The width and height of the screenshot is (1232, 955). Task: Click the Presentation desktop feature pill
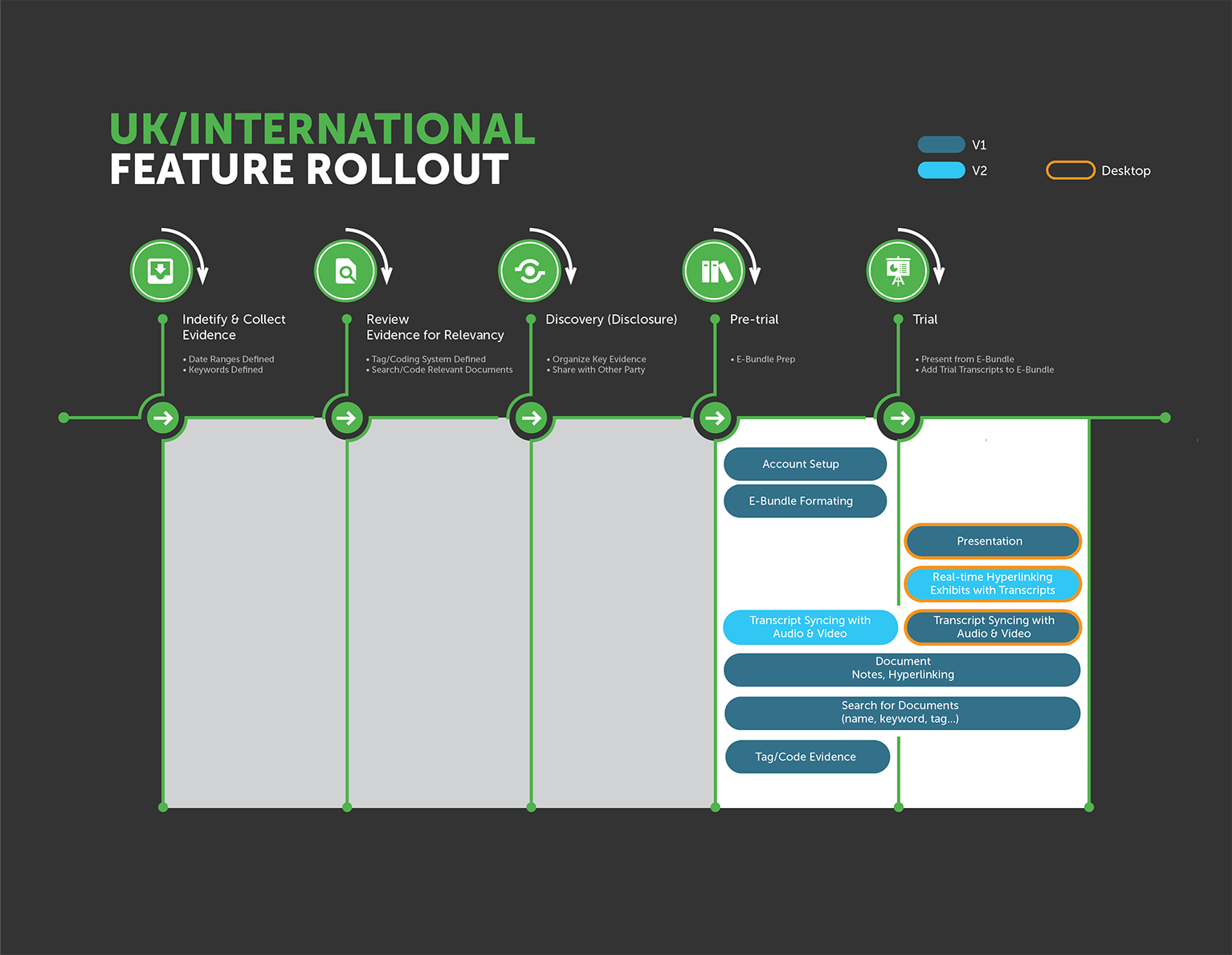993,541
